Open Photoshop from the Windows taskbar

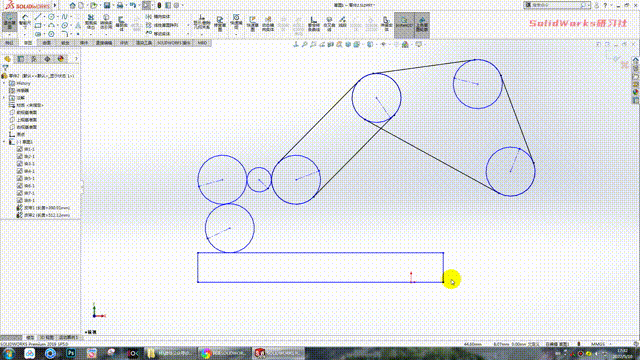71,353
